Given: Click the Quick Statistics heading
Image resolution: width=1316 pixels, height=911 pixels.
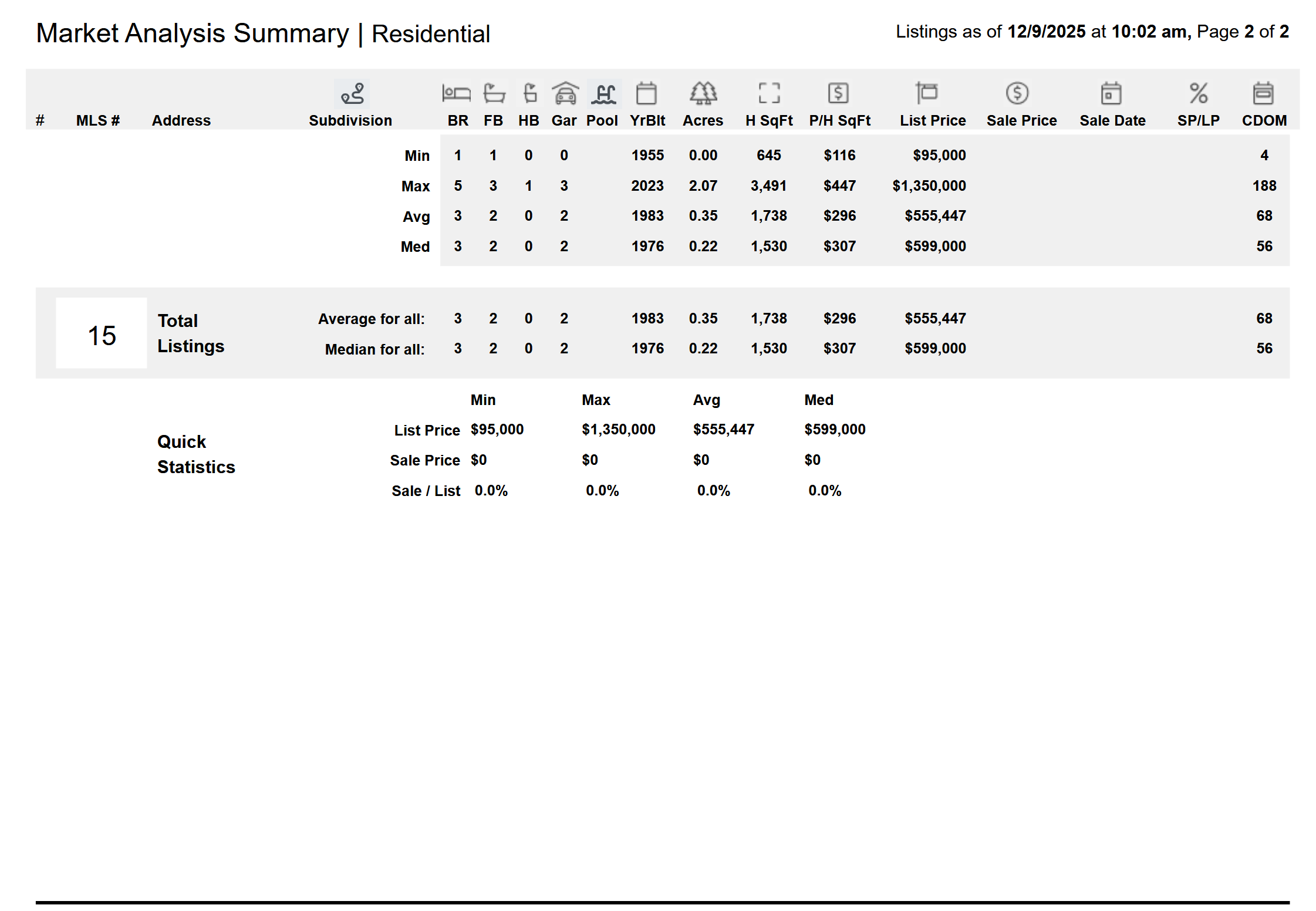Looking at the screenshot, I should (x=195, y=454).
